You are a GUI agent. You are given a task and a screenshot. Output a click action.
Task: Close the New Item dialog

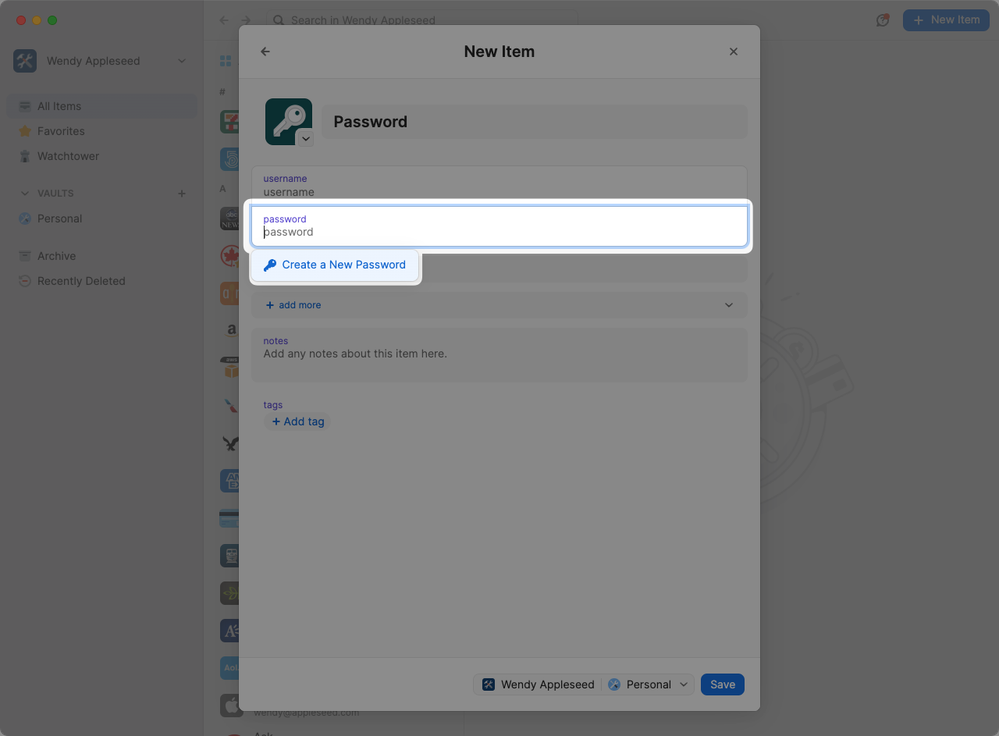(x=733, y=52)
